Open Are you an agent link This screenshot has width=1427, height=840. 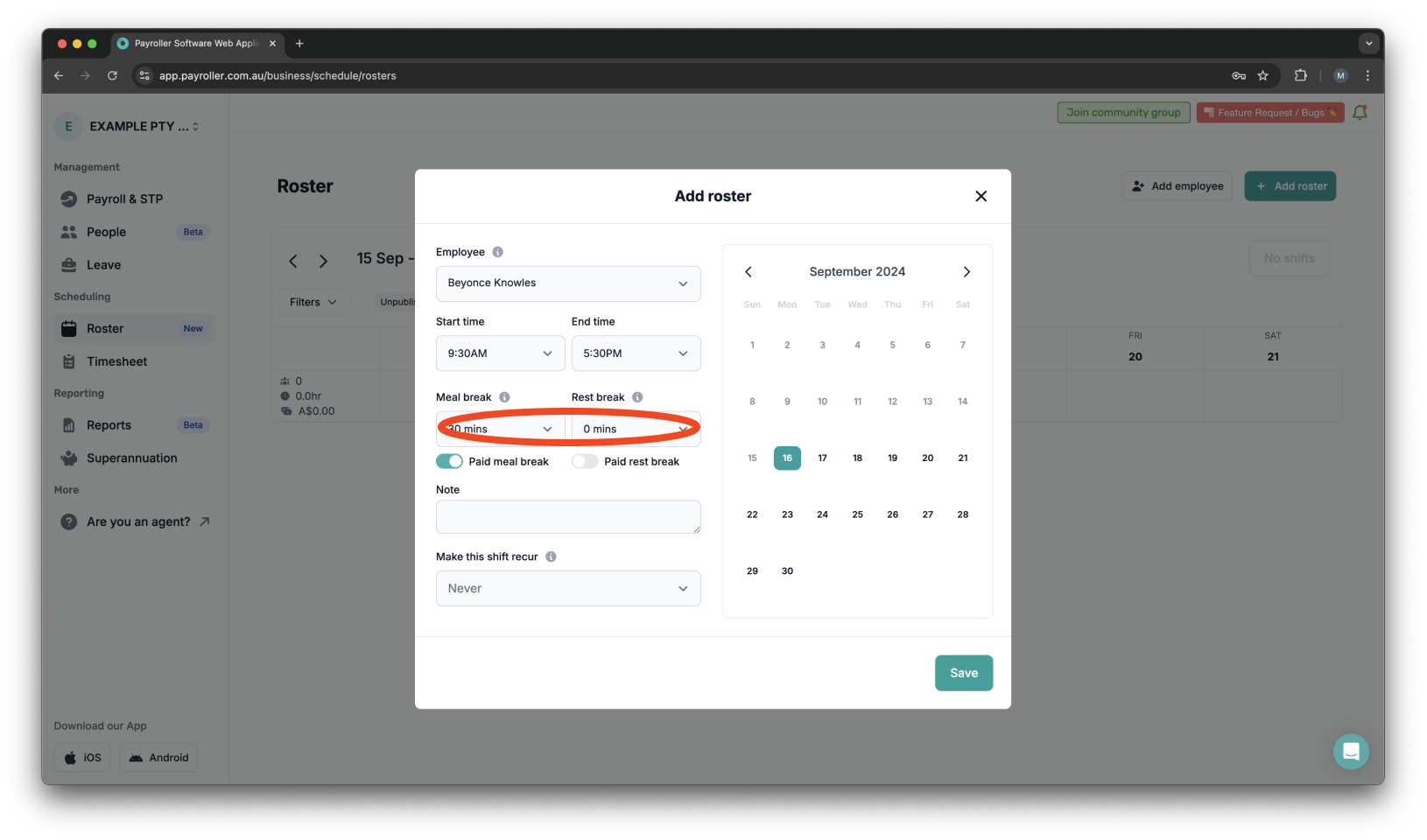[x=134, y=521]
